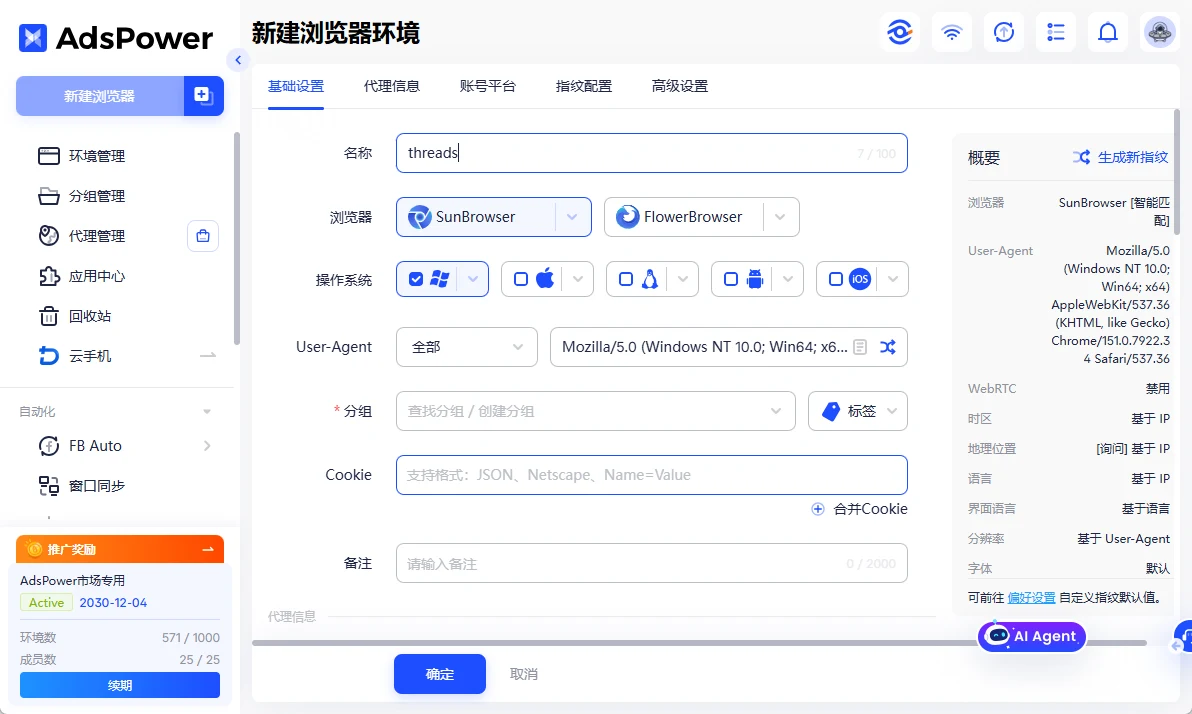
Task: Check the Android operating system checkbox
Action: pos(731,279)
